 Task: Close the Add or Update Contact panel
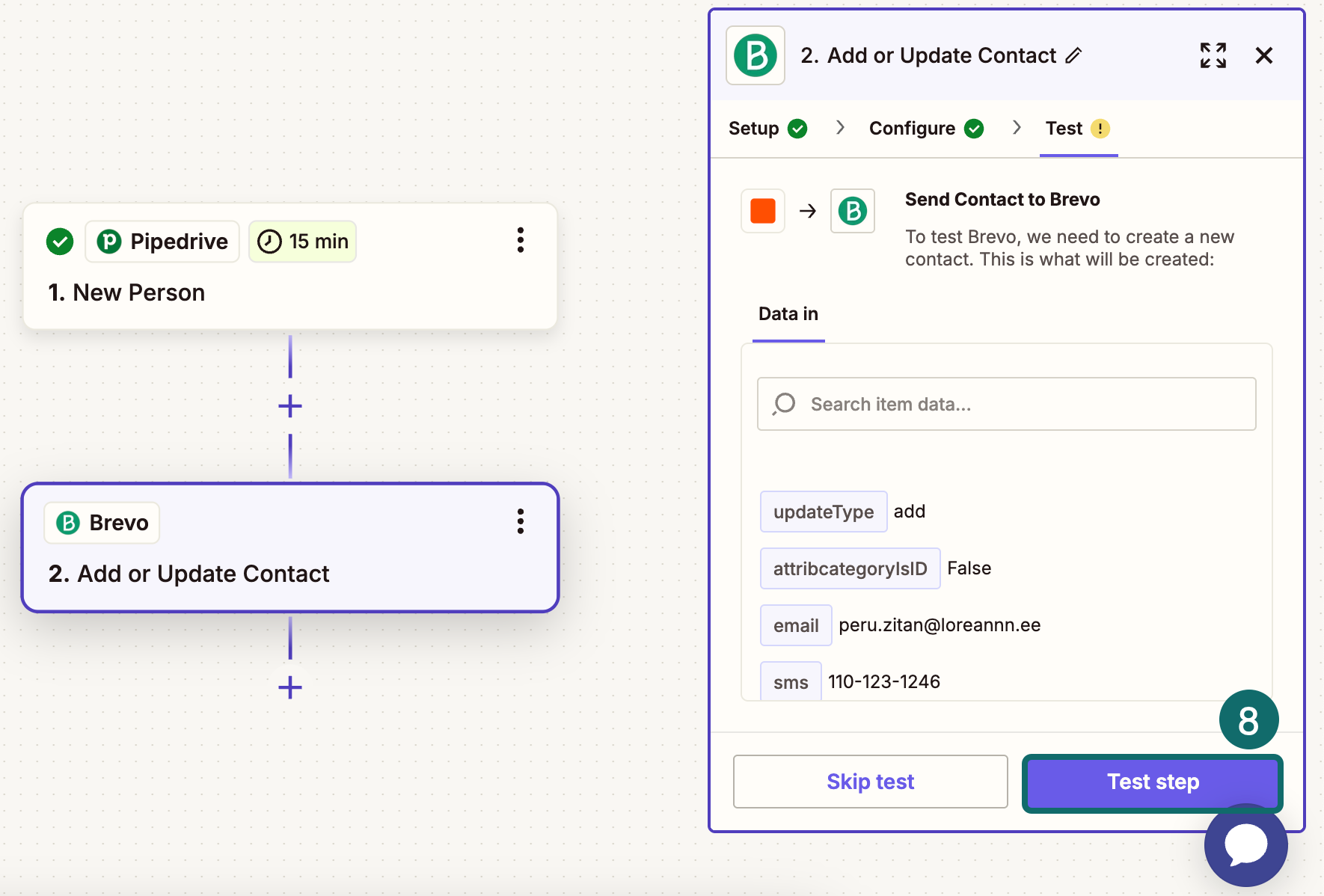pyautogui.click(x=1264, y=55)
